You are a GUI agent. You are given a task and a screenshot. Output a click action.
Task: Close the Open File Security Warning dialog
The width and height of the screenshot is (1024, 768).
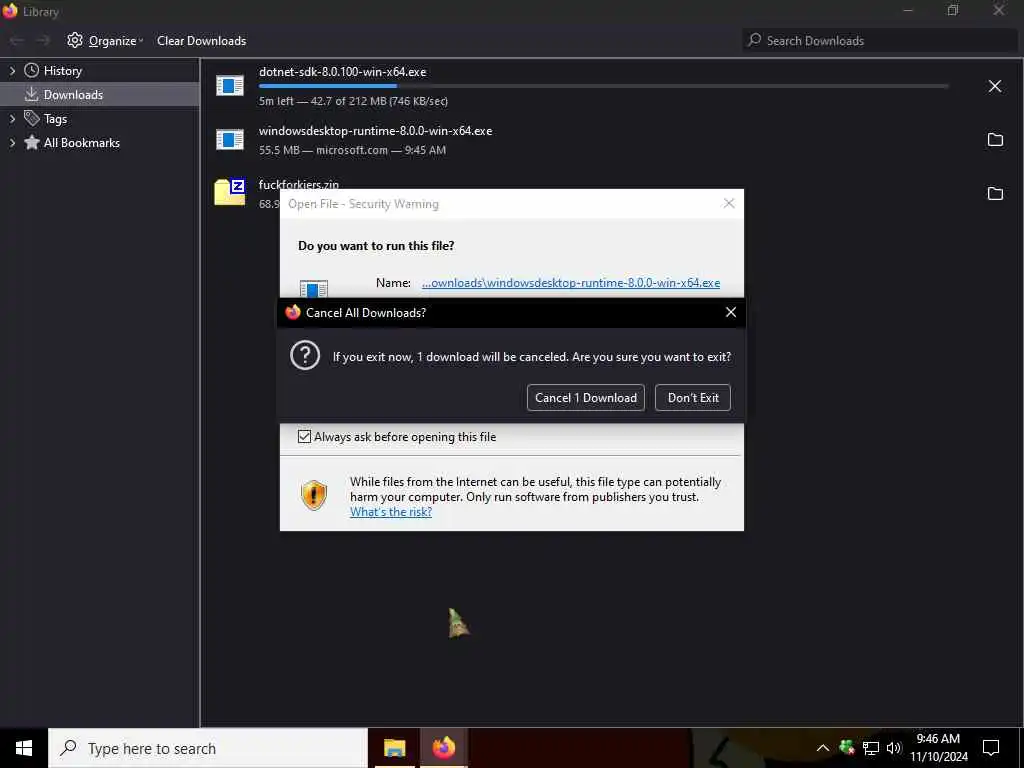729,204
